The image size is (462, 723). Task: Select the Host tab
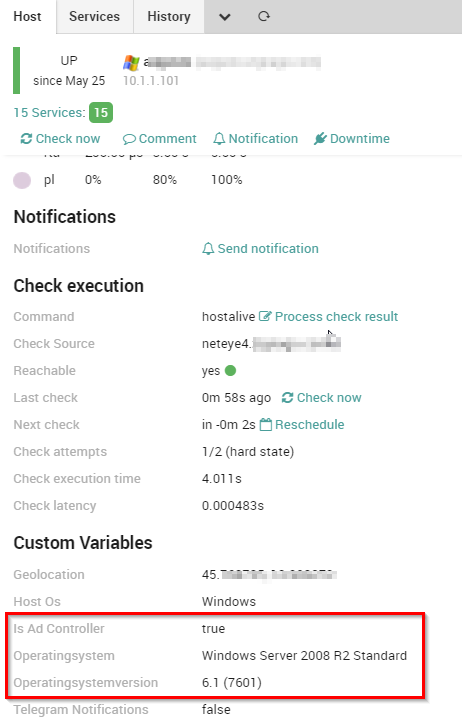click(28, 17)
